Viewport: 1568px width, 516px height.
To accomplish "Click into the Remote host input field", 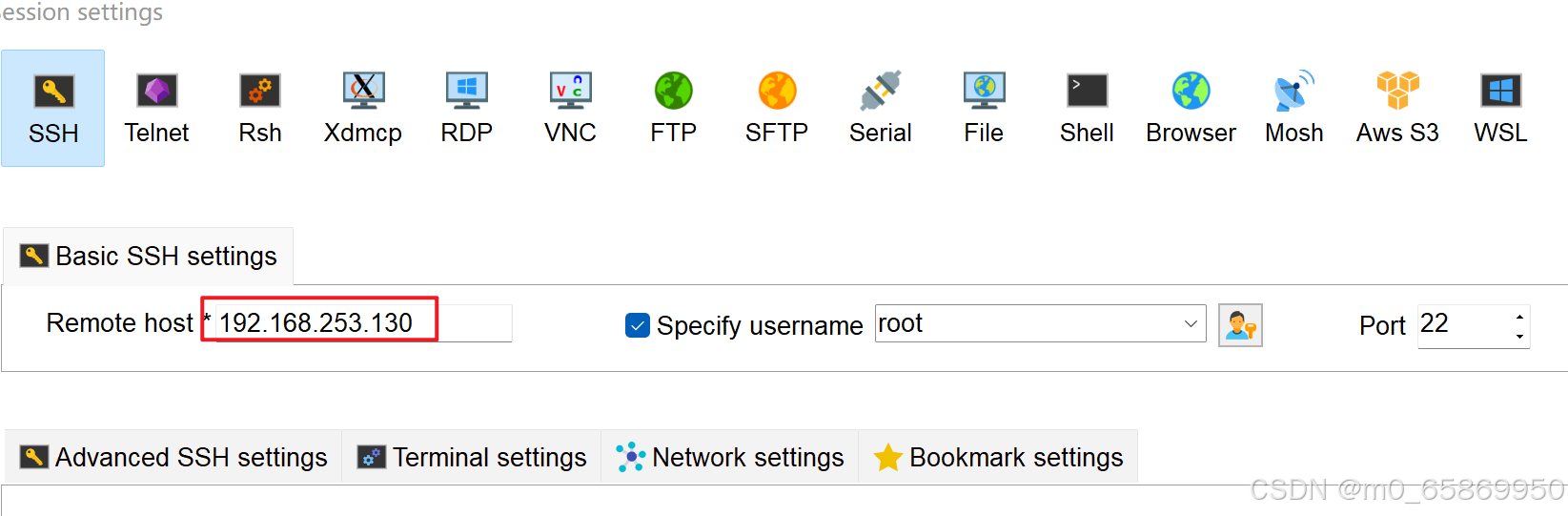I will tap(363, 322).
